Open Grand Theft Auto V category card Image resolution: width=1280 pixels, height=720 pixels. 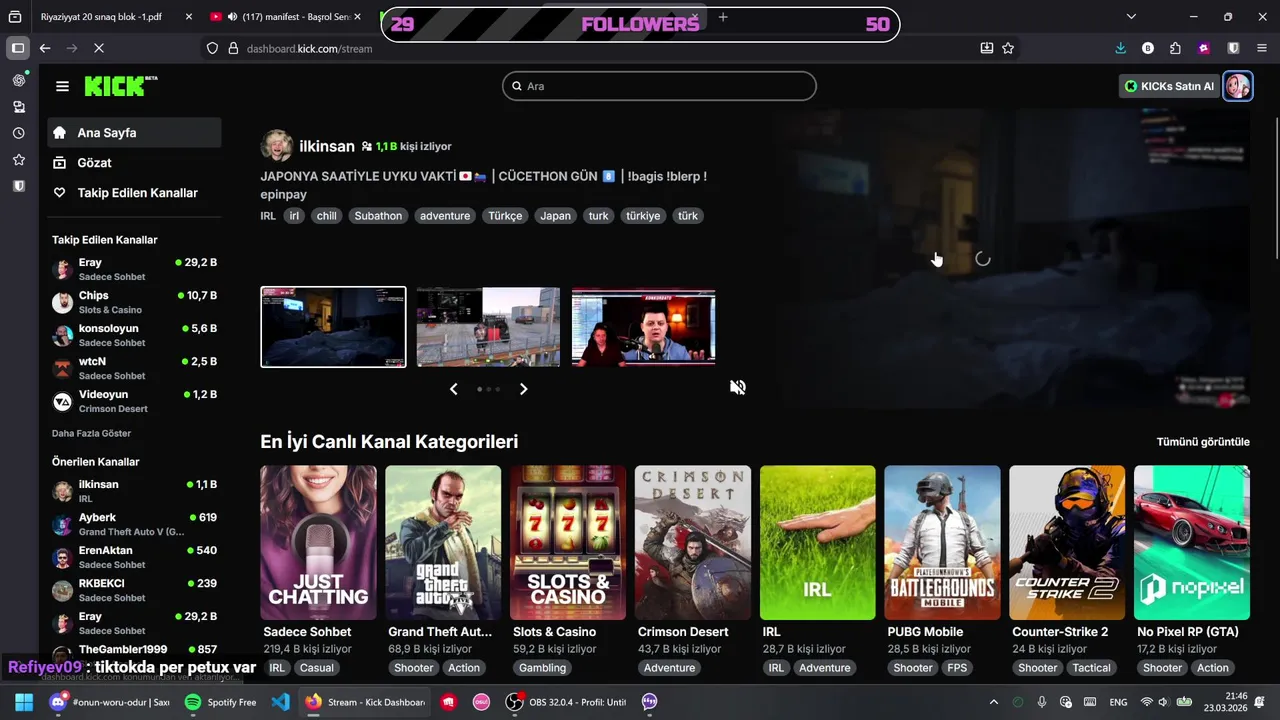click(x=443, y=542)
